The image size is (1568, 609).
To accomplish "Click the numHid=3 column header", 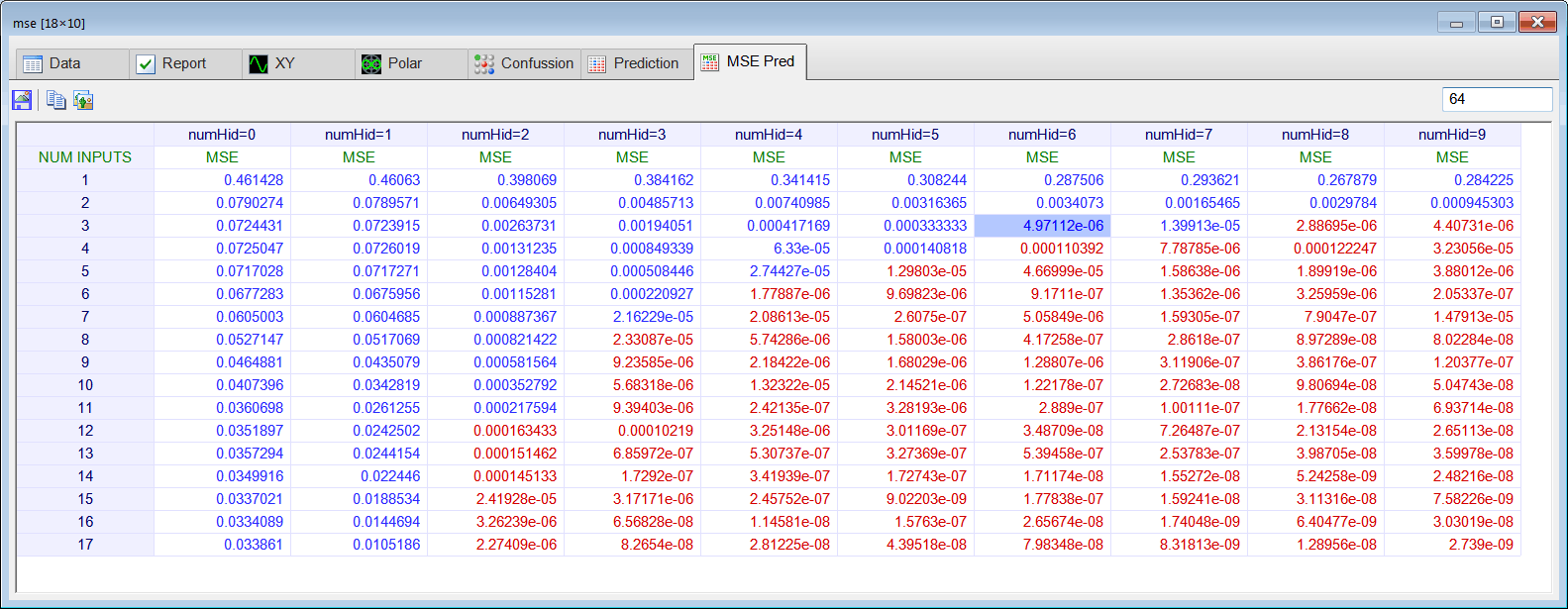I will tap(632, 135).
